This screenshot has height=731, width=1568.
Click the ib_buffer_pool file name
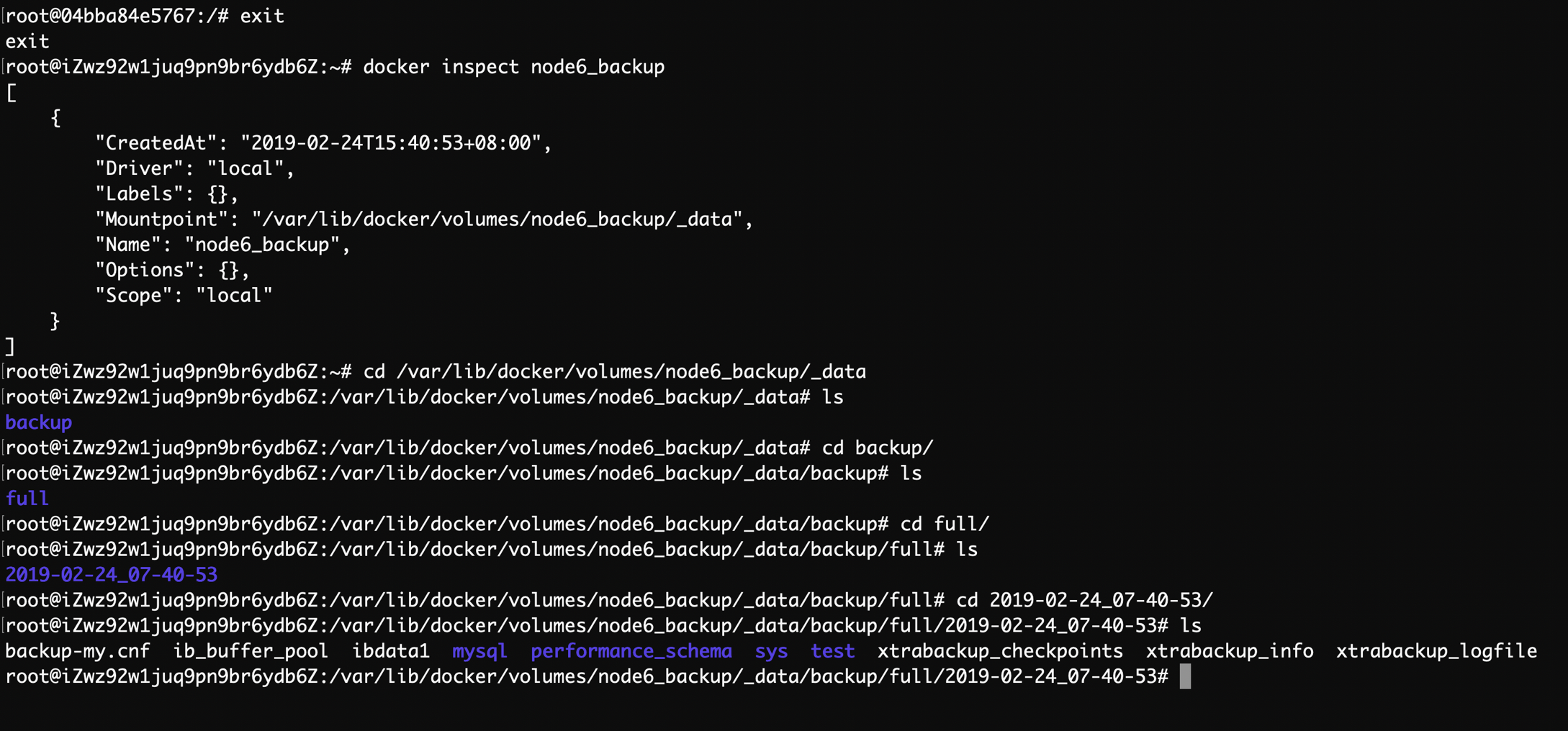tap(251, 651)
